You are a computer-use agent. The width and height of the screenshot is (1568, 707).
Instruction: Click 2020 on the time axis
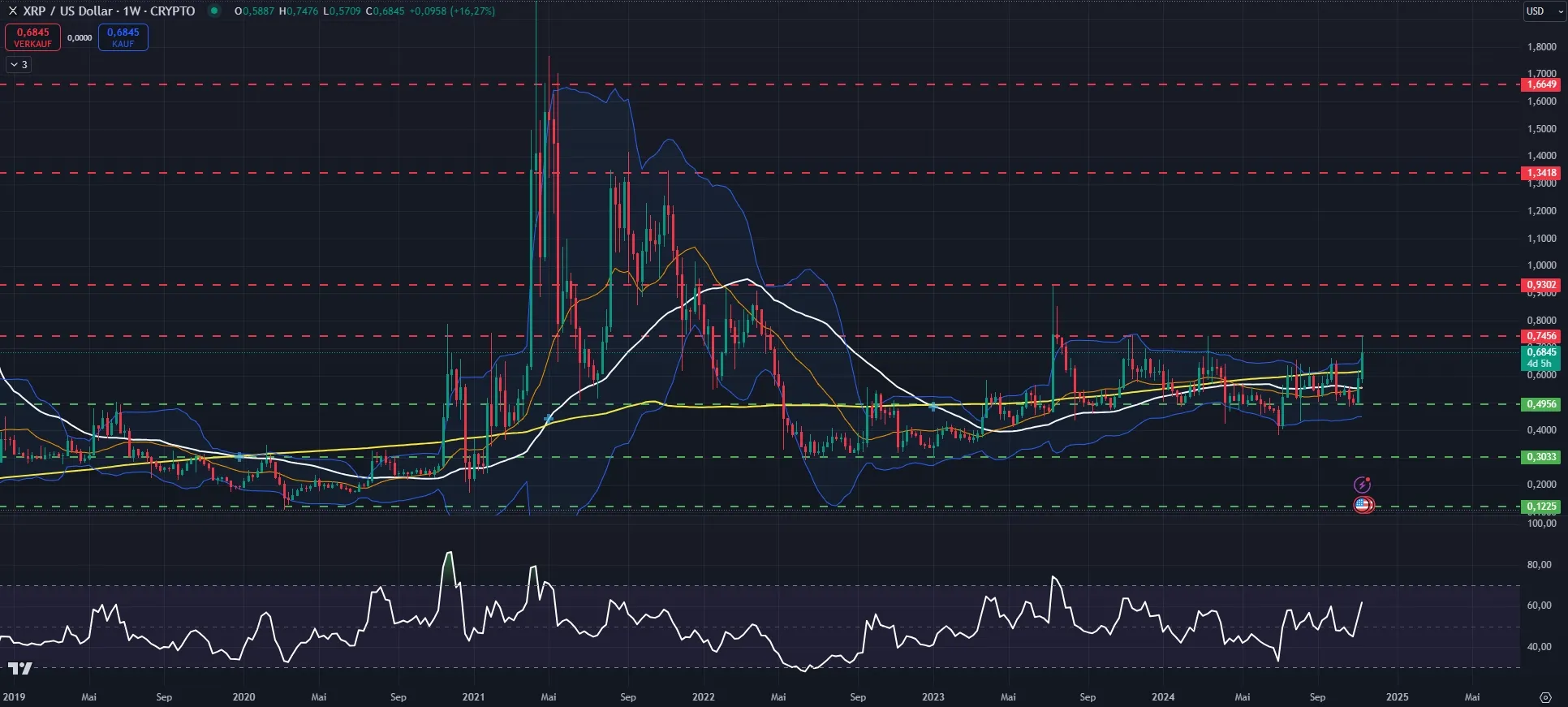pos(243,697)
